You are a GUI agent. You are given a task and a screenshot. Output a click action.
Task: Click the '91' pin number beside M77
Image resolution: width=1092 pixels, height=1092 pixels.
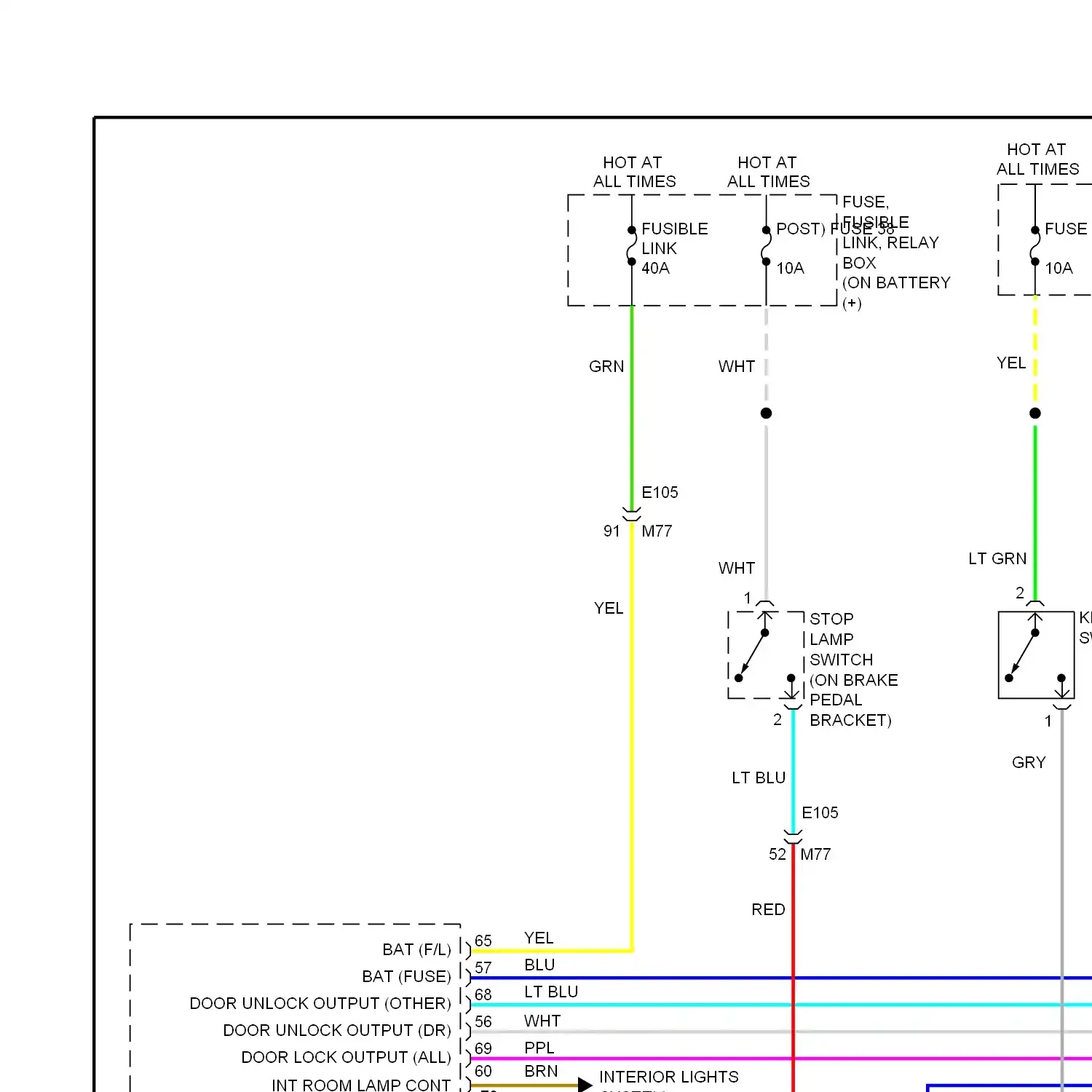(612, 531)
